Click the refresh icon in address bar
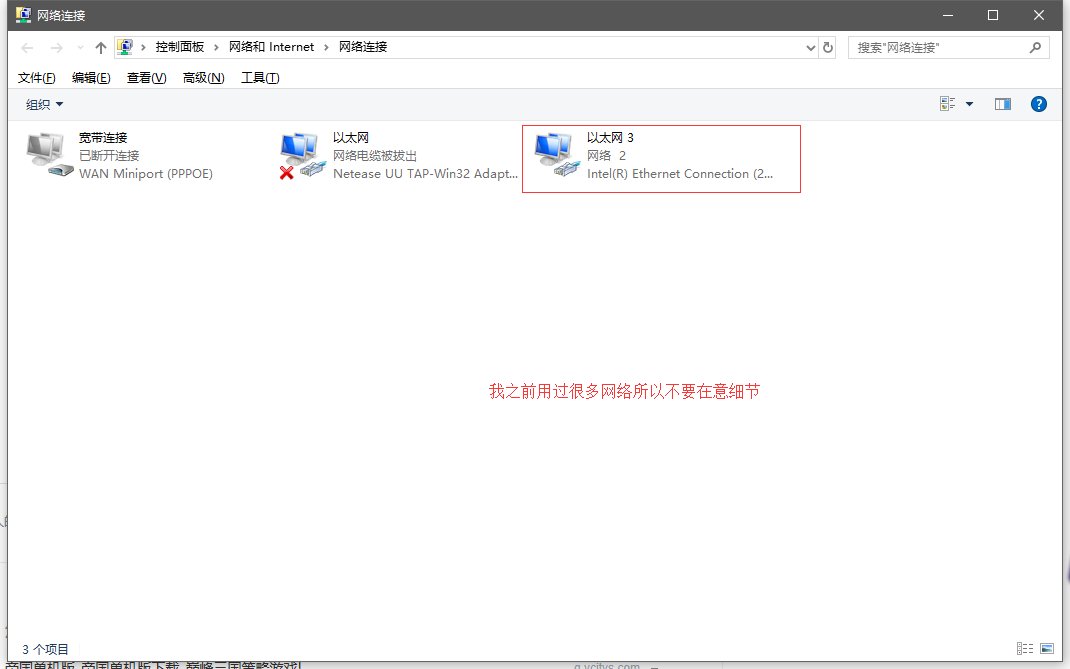1070x669 pixels. (x=827, y=46)
